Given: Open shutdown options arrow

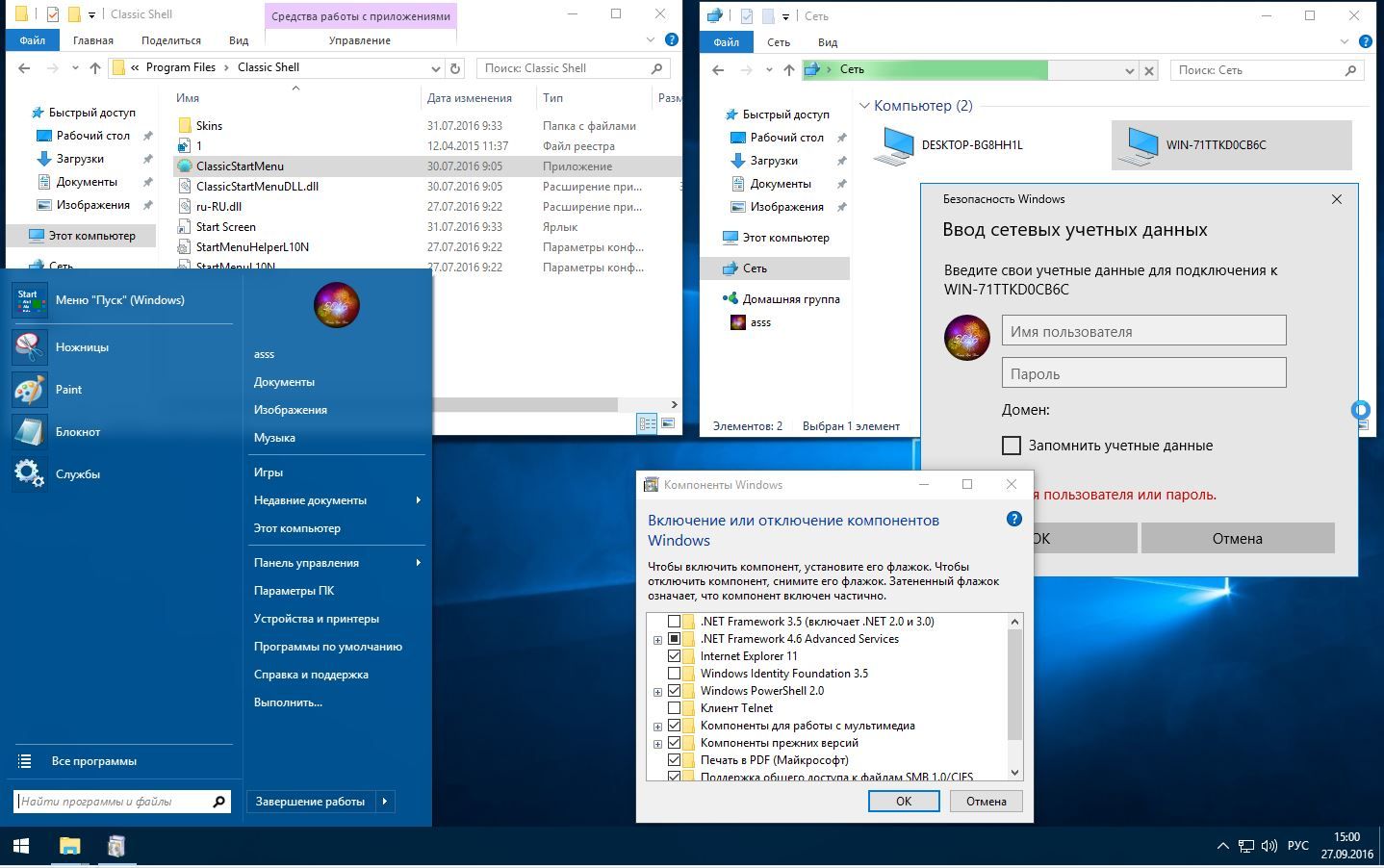Looking at the screenshot, I should pyautogui.click(x=384, y=801).
